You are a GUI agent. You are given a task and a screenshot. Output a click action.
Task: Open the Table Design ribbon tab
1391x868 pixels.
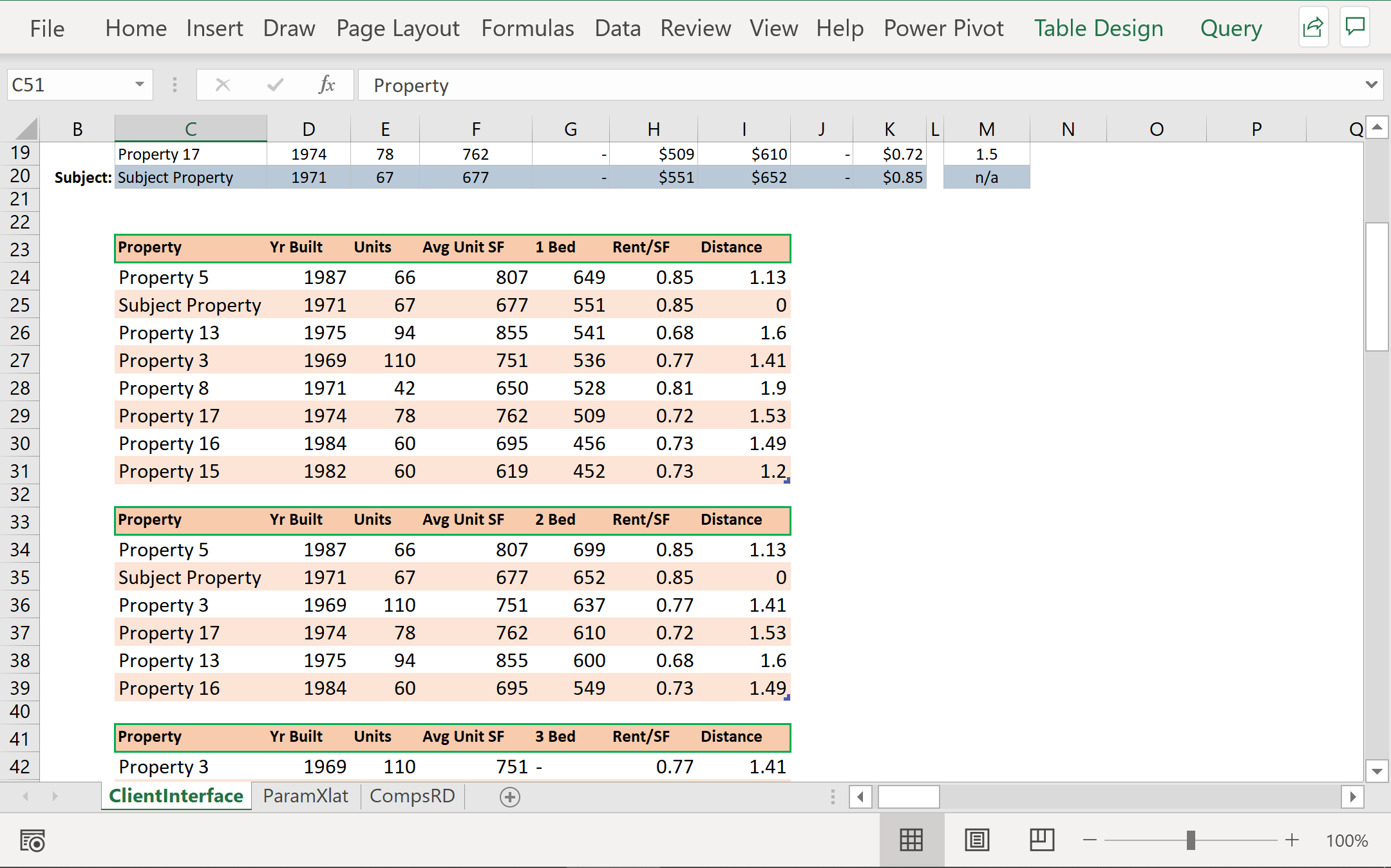coord(1098,28)
